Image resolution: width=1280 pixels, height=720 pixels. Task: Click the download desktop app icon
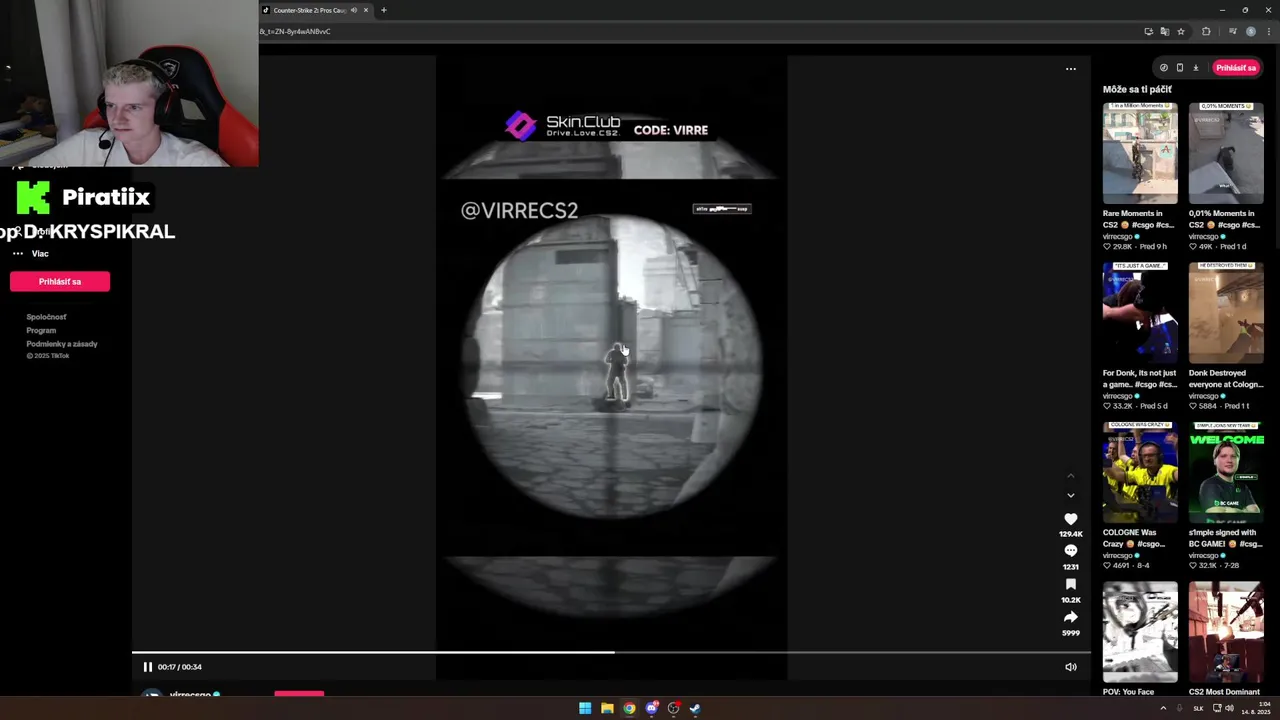pyautogui.click(x=1195, y=68)
